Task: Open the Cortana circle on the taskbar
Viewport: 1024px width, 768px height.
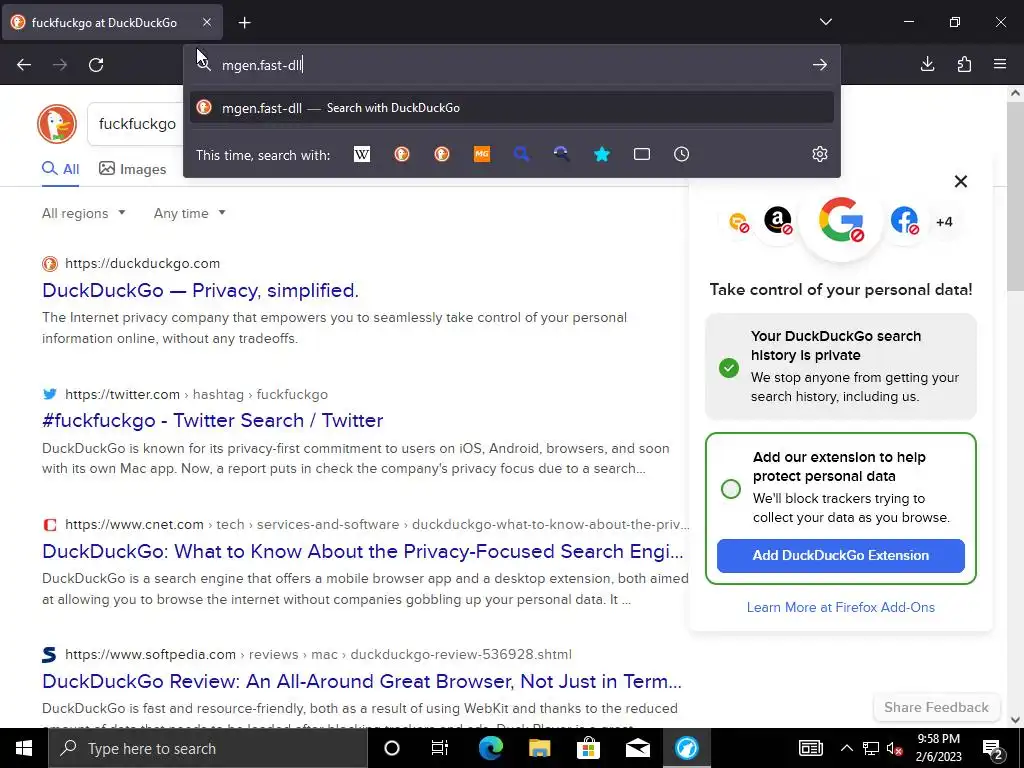Action: (x=391, y=748)
